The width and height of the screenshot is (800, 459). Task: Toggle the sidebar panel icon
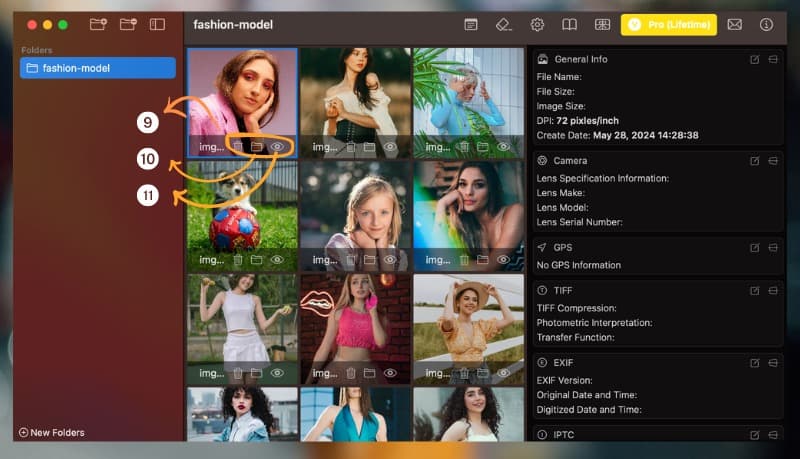tap(157, 24)
